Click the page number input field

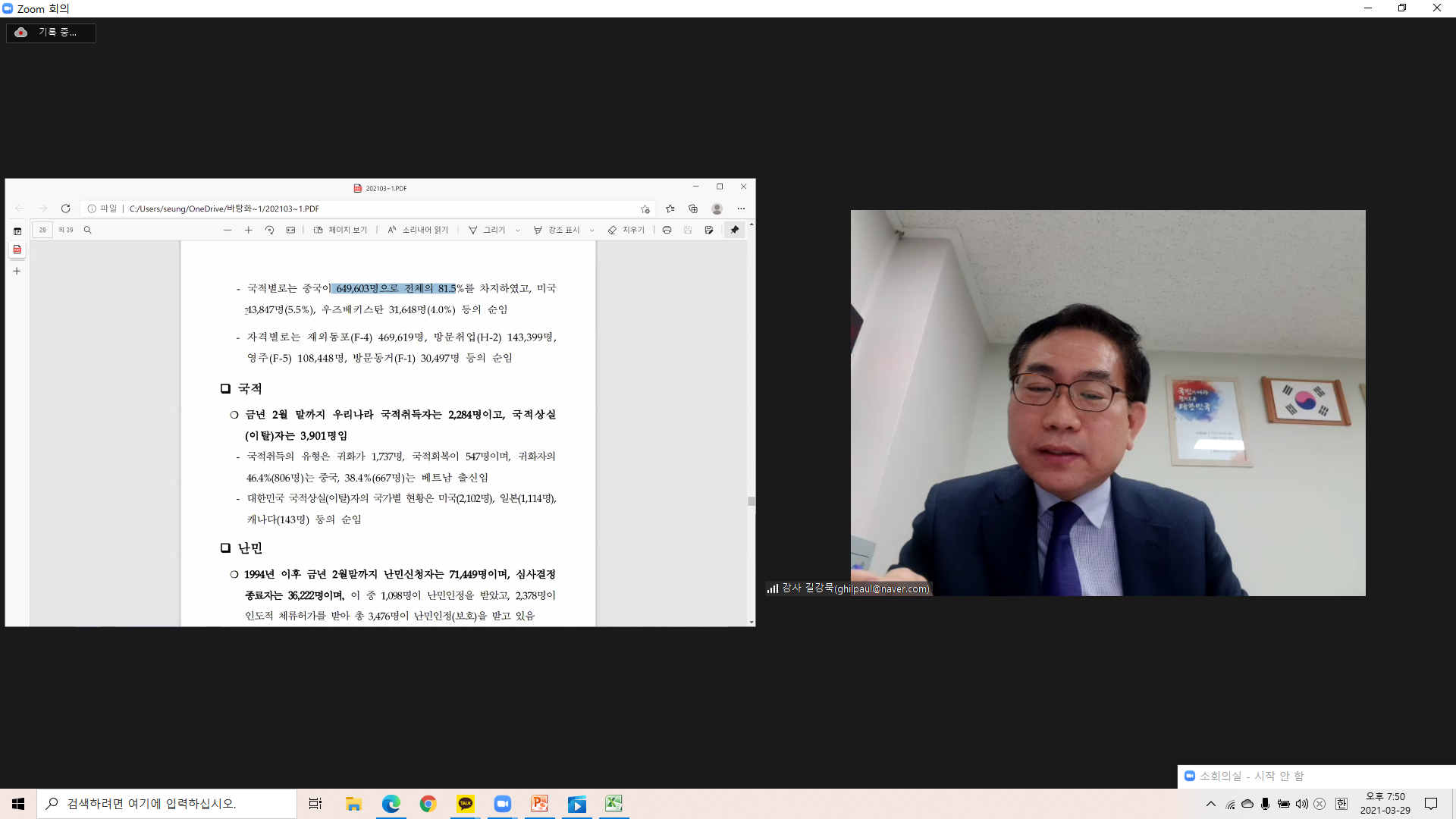tap(42, 230)
